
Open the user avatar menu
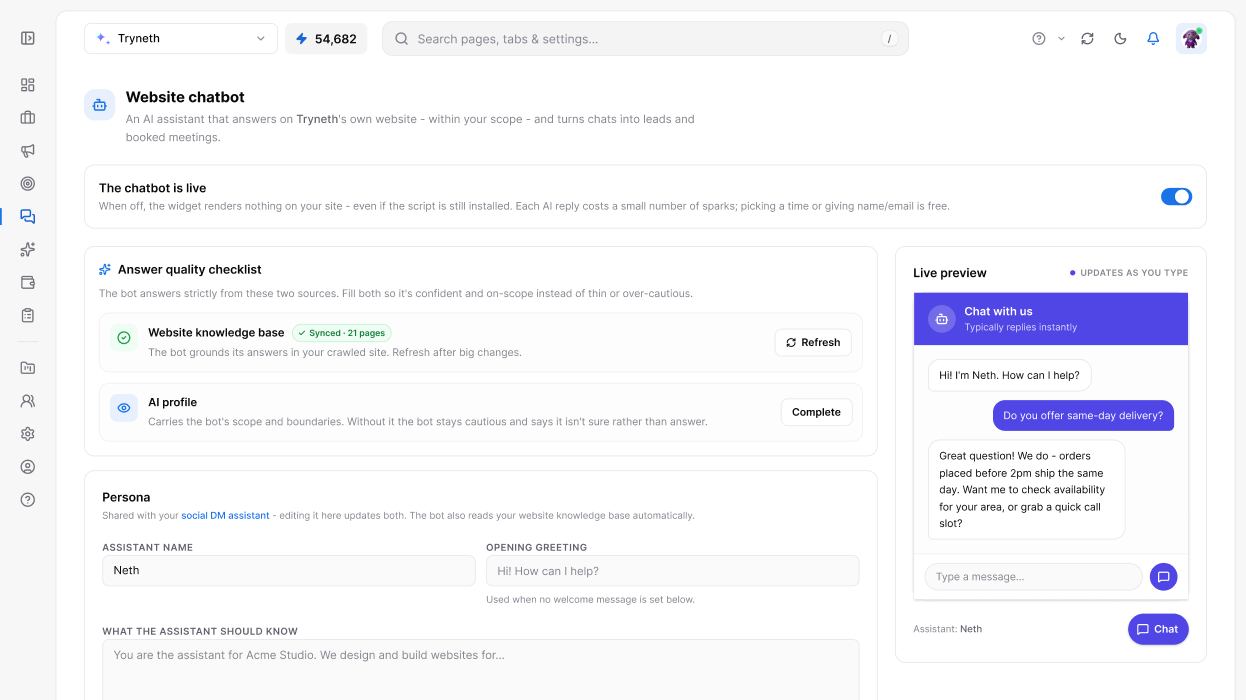[x=1191, y=39]
